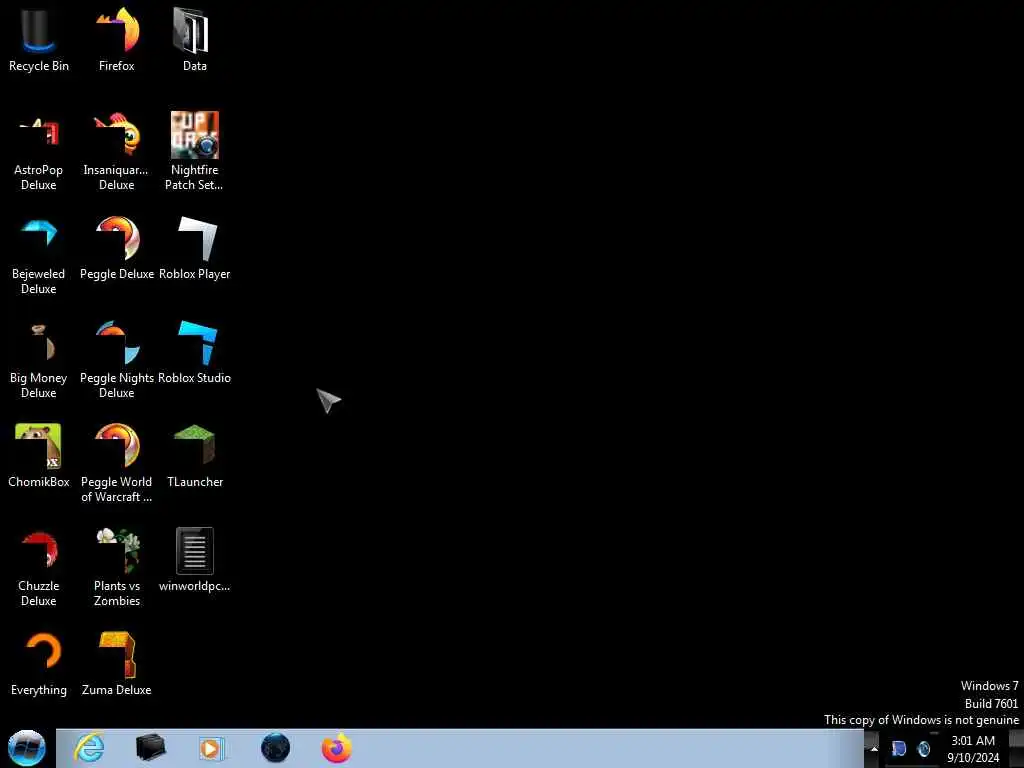This screenshot has width=1024, height=768.
Task: Select the ChomikBox shortcut
Action: coord(39,456)
